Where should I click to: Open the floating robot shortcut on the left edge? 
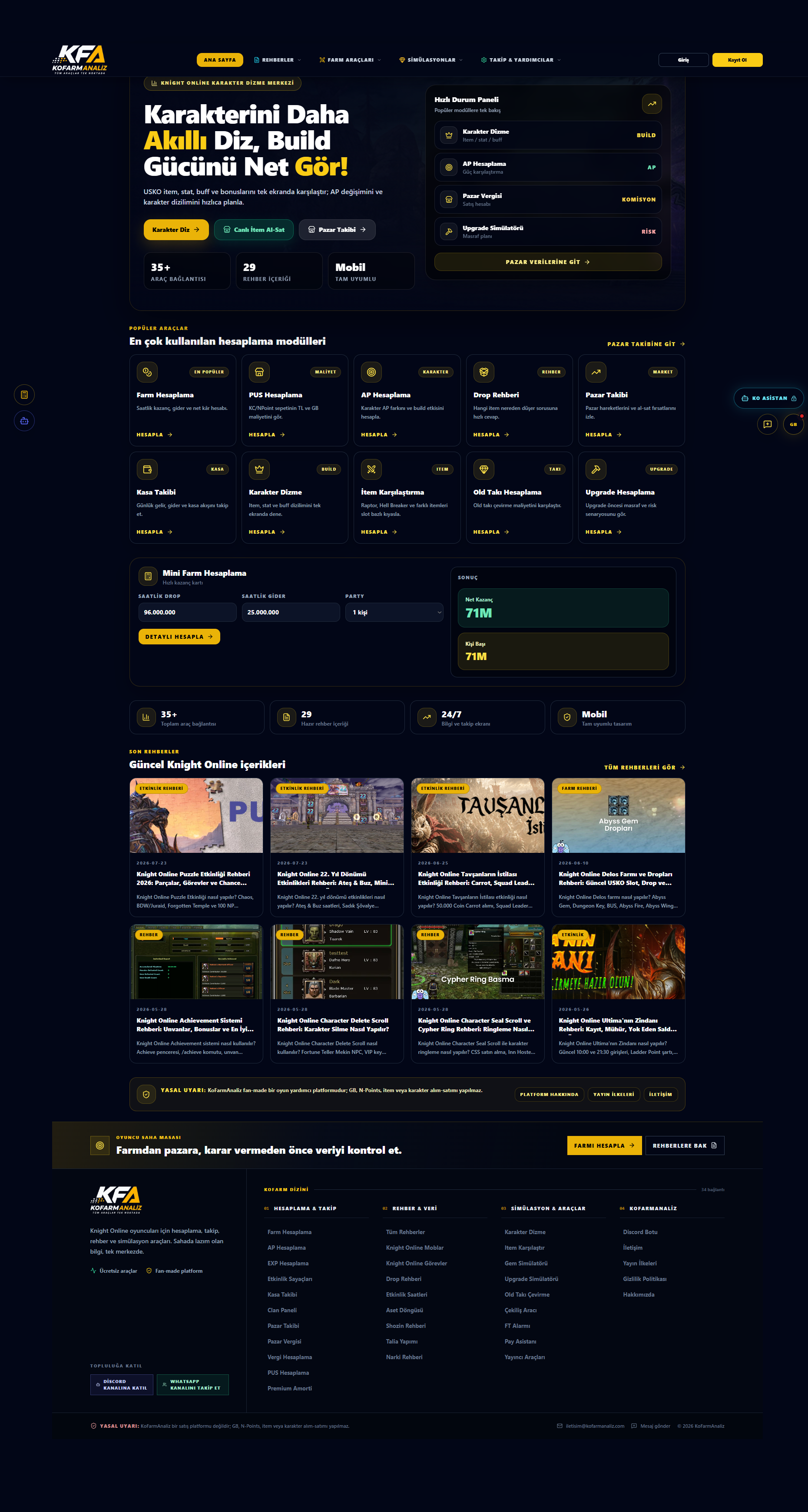24,421
